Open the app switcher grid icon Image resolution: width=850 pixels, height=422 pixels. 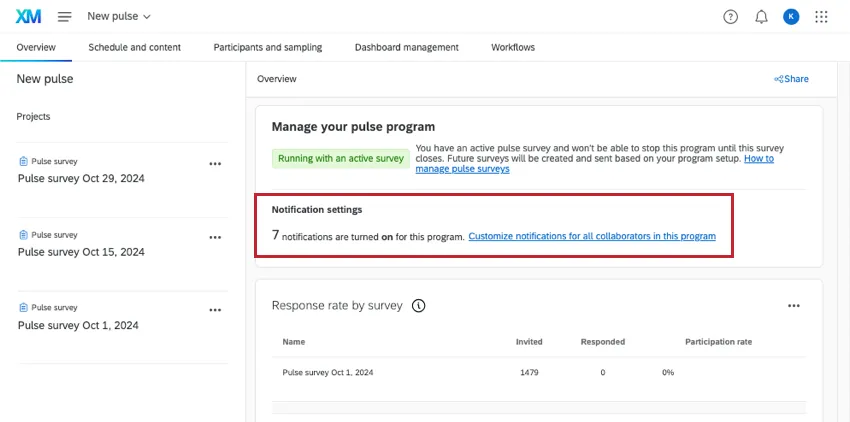coord(822,17)
